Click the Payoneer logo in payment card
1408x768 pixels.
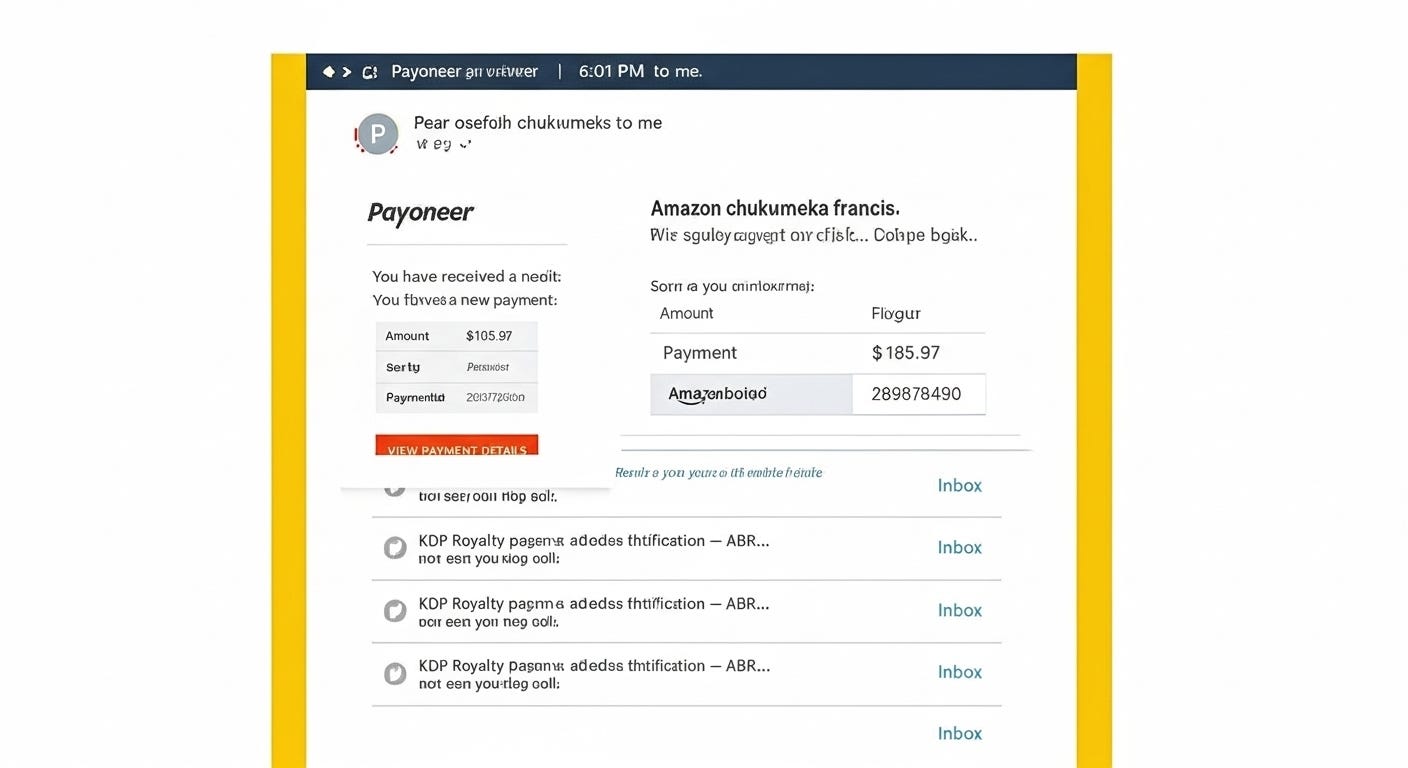(x=420, y=212)
